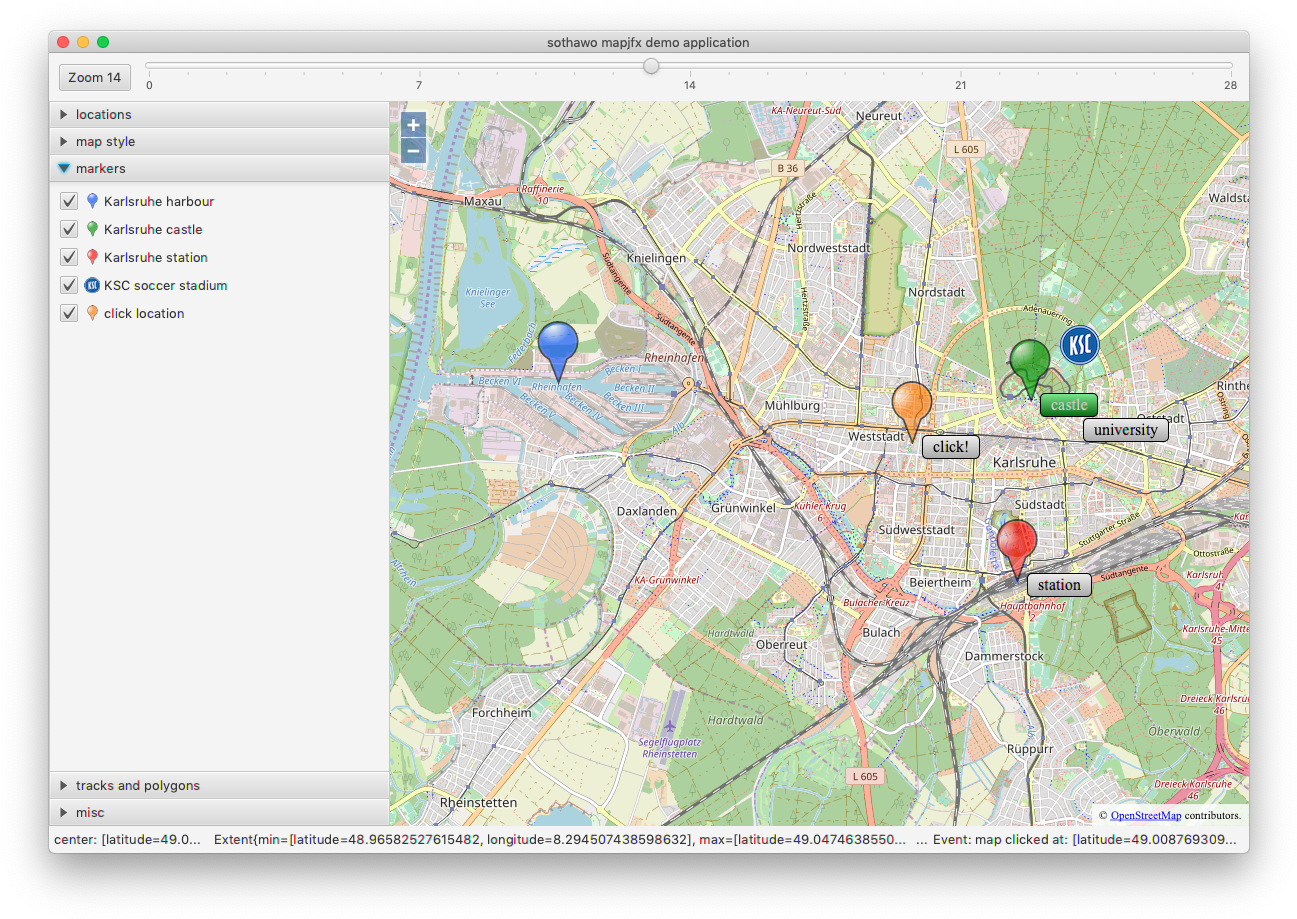This screenshot has width=1297, height=919.
Task: Click the red station marker pin on map
Action: pyautogui.click(x=1017, y=549)
